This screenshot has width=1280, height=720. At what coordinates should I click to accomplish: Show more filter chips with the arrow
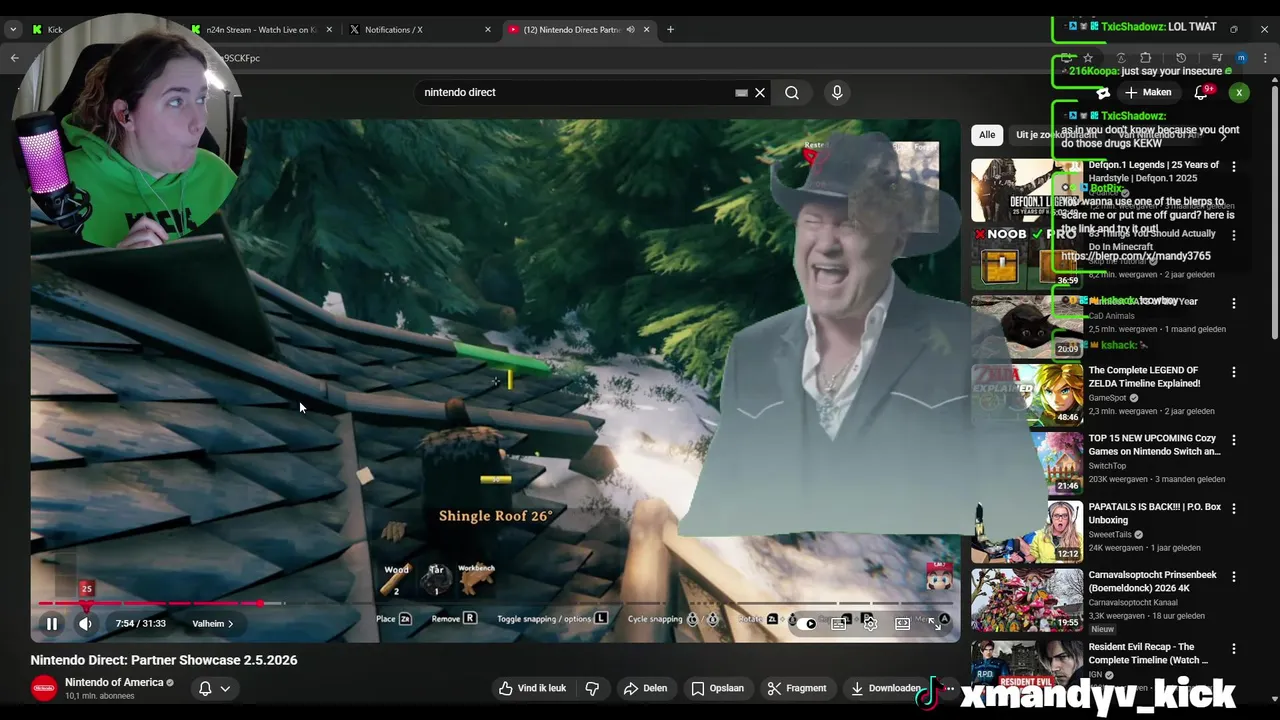click(1222, 135)
